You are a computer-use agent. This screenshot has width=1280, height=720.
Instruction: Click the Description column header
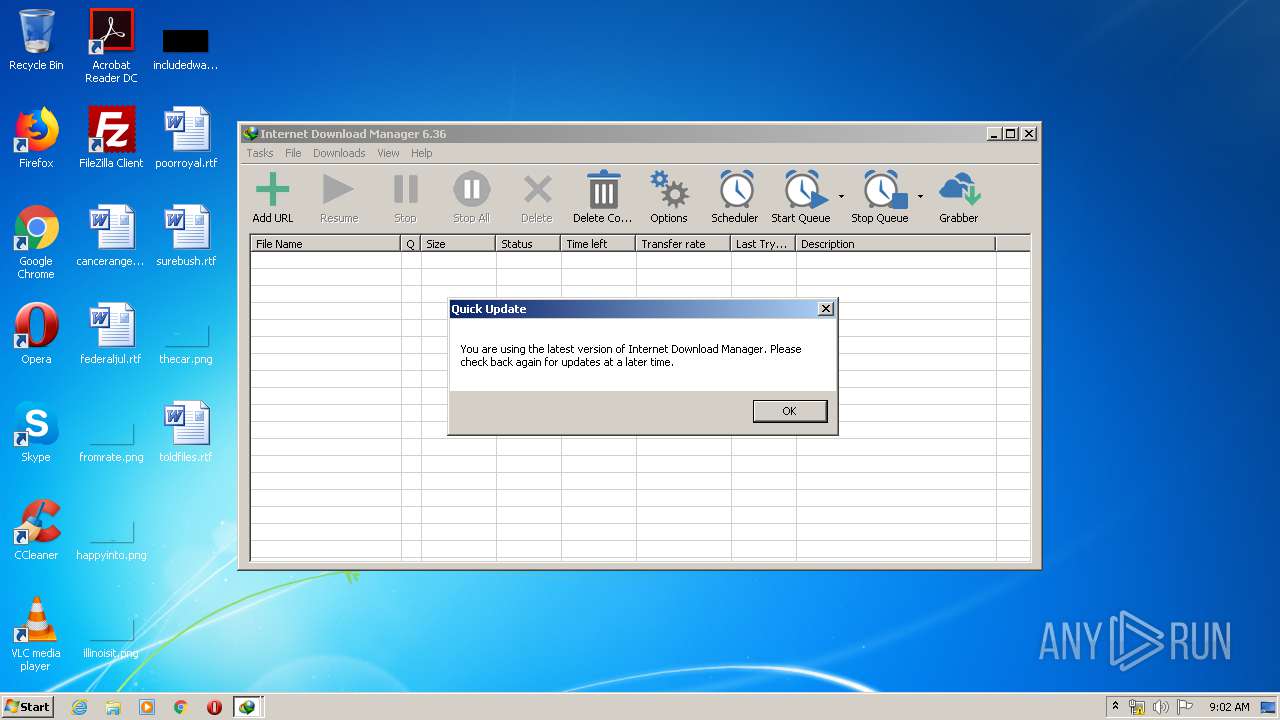(x=896, y=244)
